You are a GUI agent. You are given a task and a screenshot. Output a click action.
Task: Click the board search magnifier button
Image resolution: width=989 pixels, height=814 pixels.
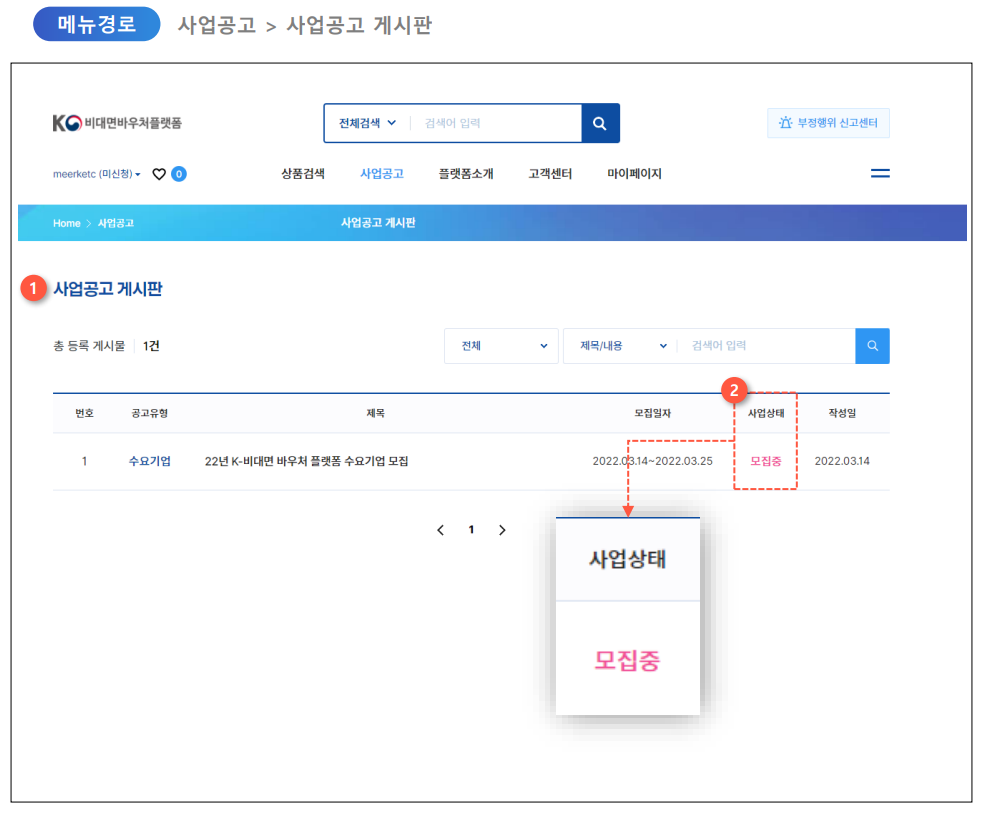click(872, 346)
